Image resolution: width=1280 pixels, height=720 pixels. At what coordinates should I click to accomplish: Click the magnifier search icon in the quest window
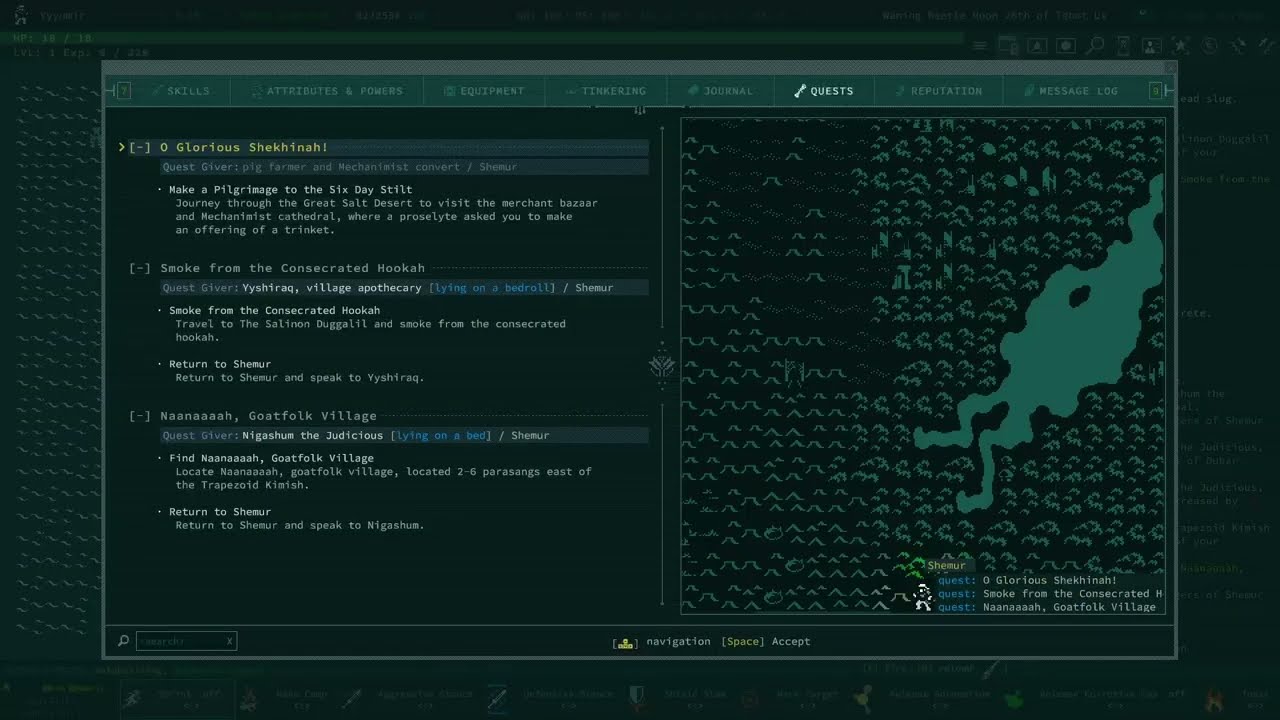pos(123,641)
